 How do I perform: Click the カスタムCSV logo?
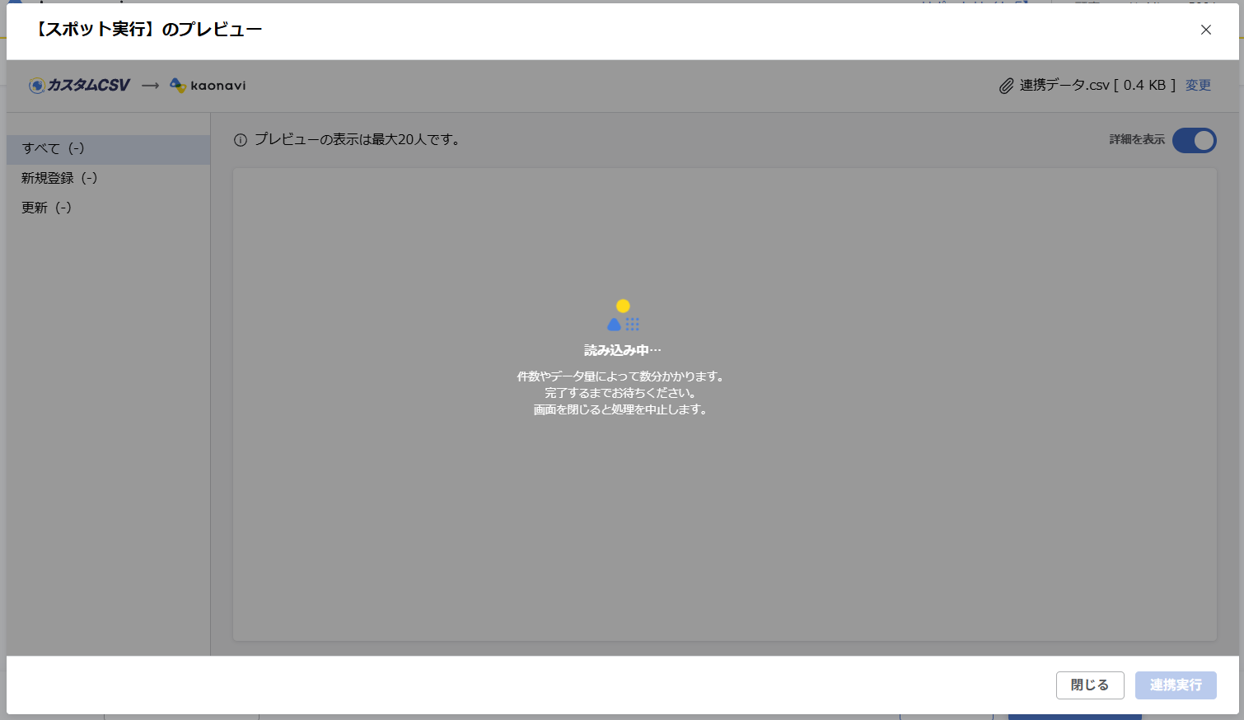80,86
